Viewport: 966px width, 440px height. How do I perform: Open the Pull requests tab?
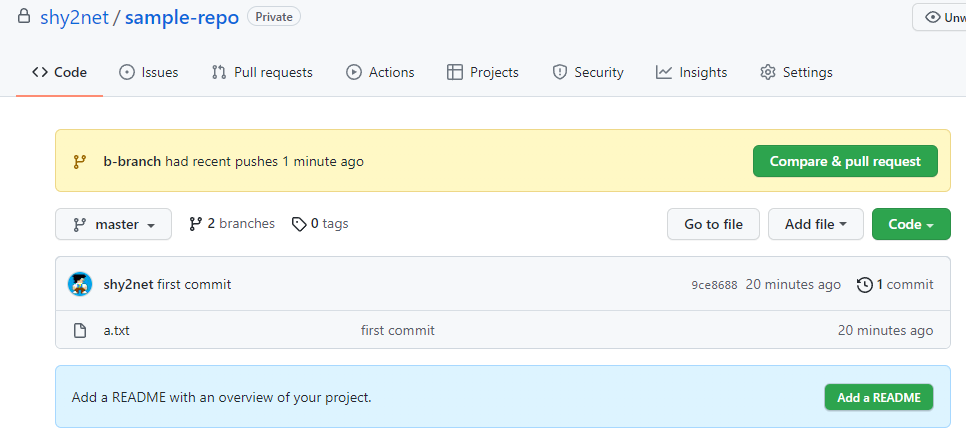[262, 73]
